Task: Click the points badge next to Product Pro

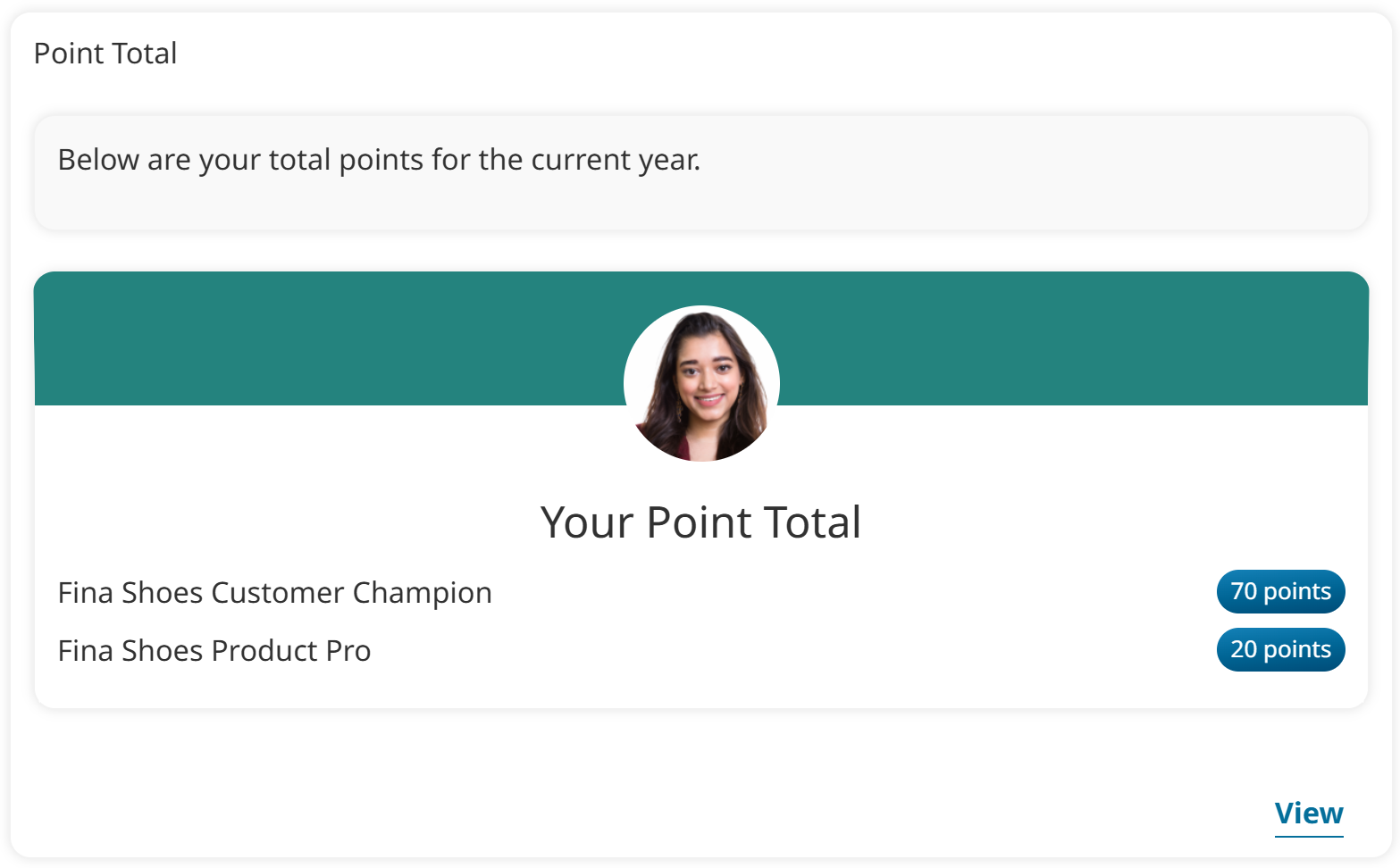Action: pyautogui.click(x=1280, y=649)
